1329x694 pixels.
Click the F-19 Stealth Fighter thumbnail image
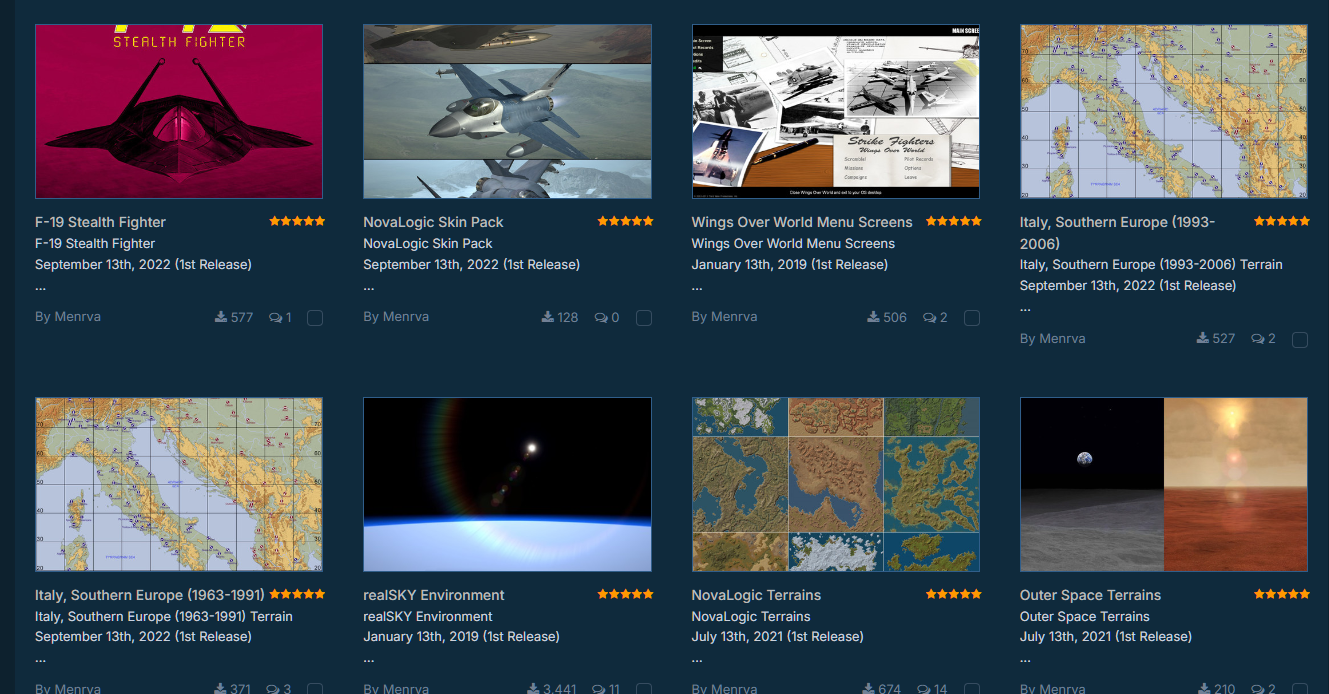[x=179, y=111]
